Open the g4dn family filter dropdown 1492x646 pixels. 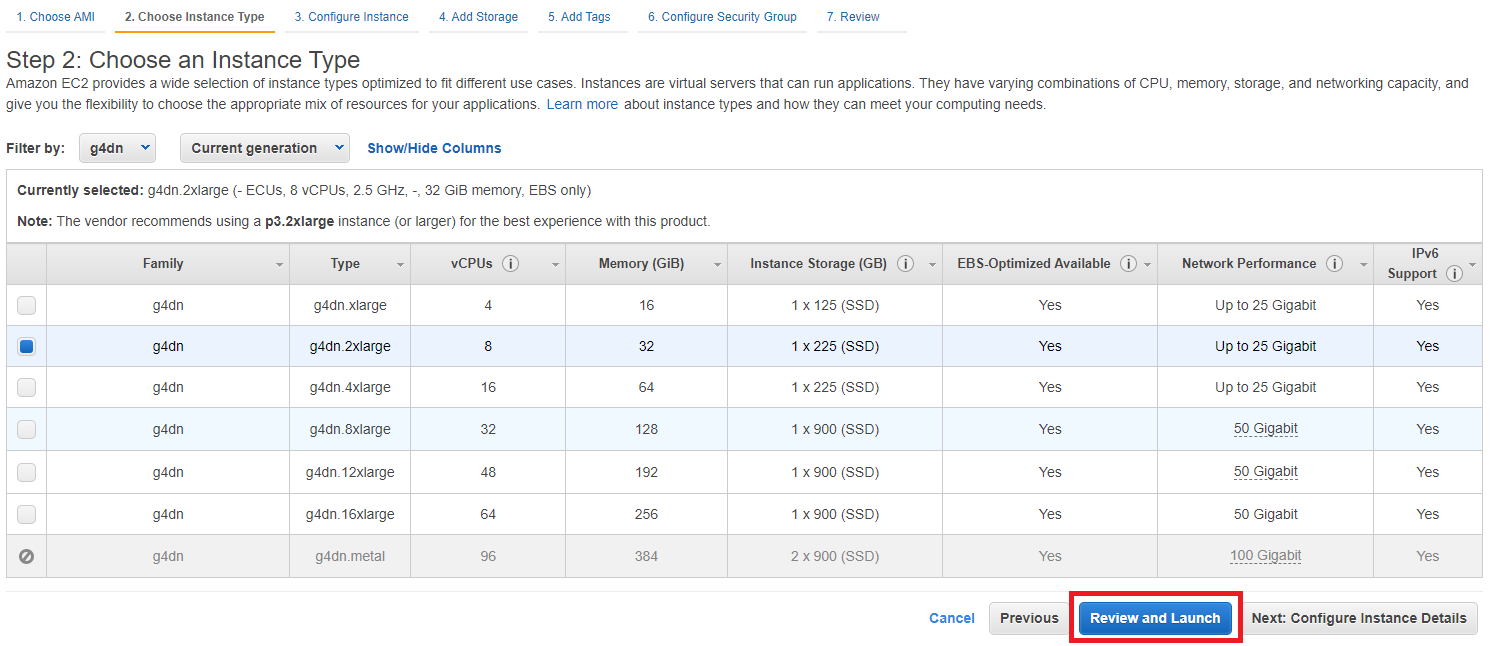118,148
